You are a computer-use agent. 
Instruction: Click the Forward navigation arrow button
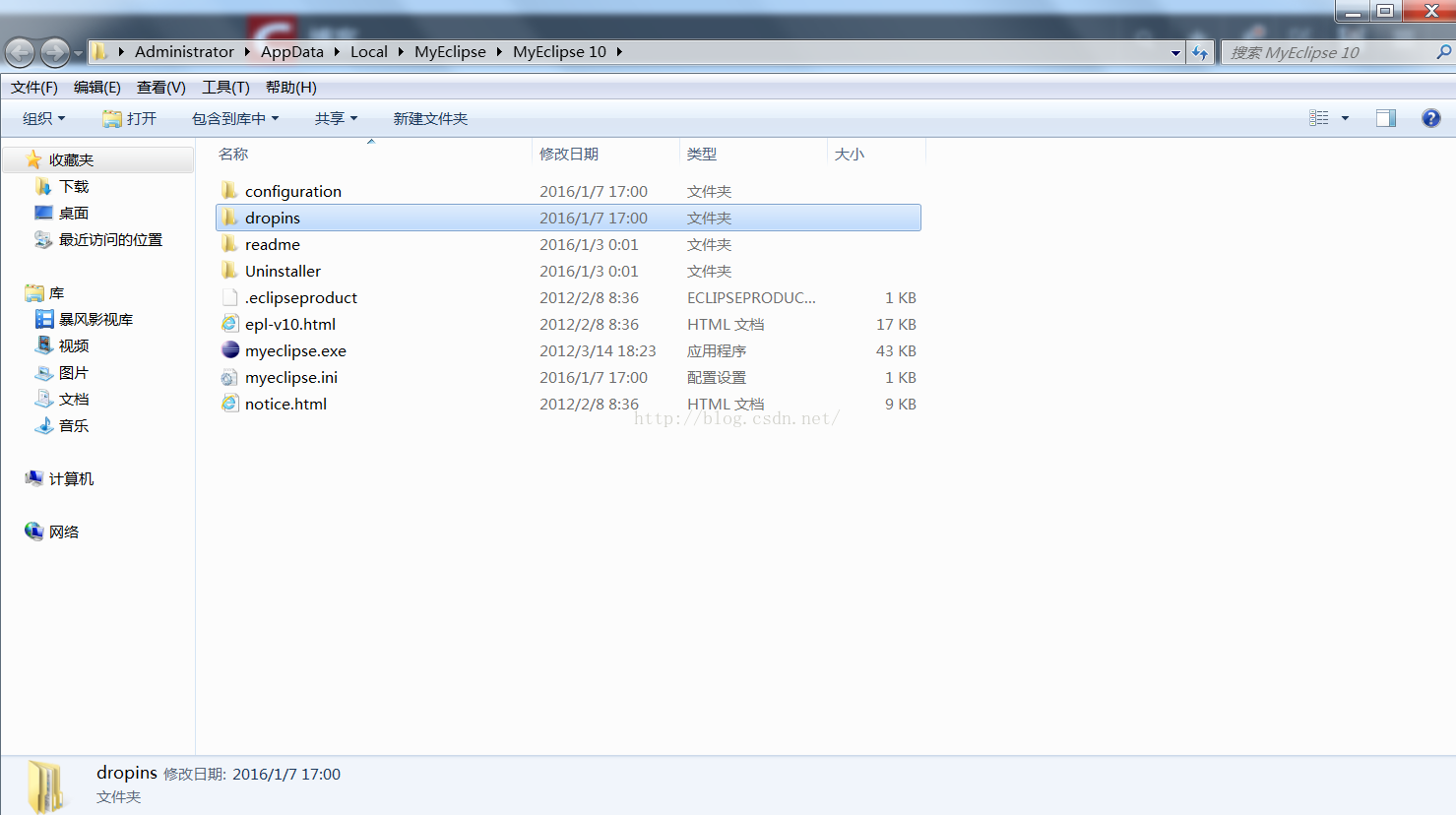click(x=55, y=52)
